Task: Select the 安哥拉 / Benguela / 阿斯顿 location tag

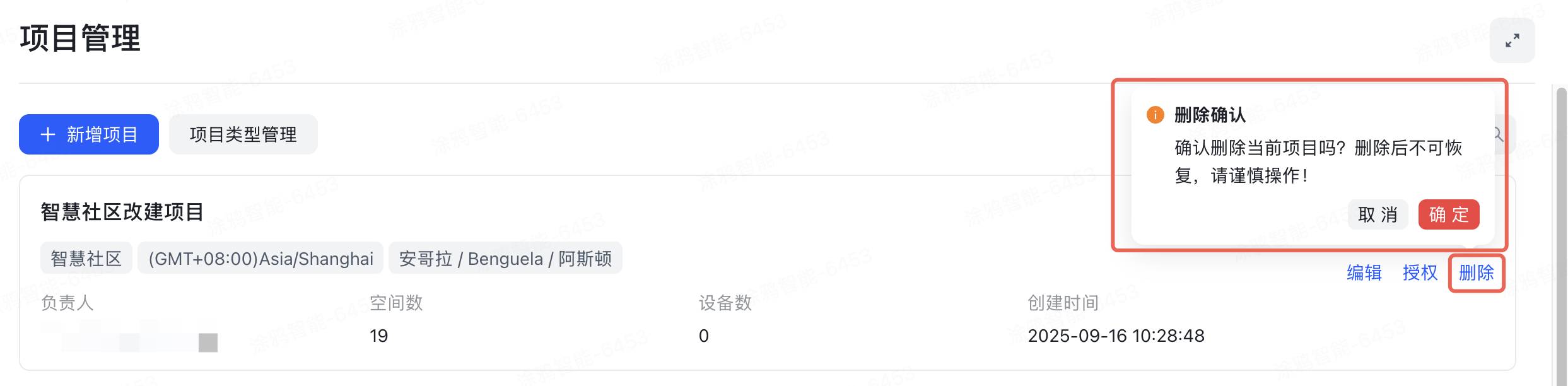Action: click(506, 258)
